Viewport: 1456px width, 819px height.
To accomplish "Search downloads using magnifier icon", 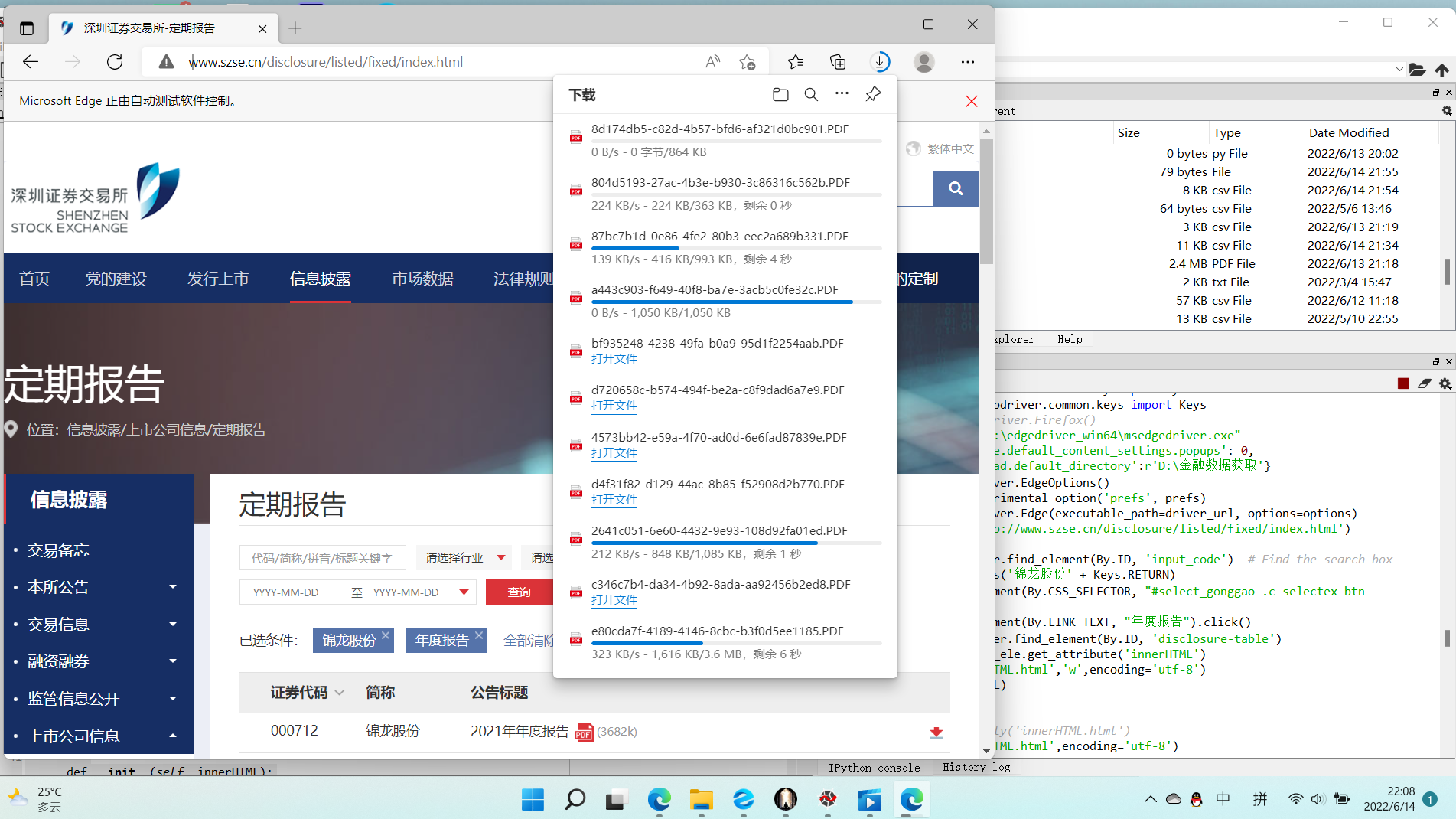I will tap(811, 94).
